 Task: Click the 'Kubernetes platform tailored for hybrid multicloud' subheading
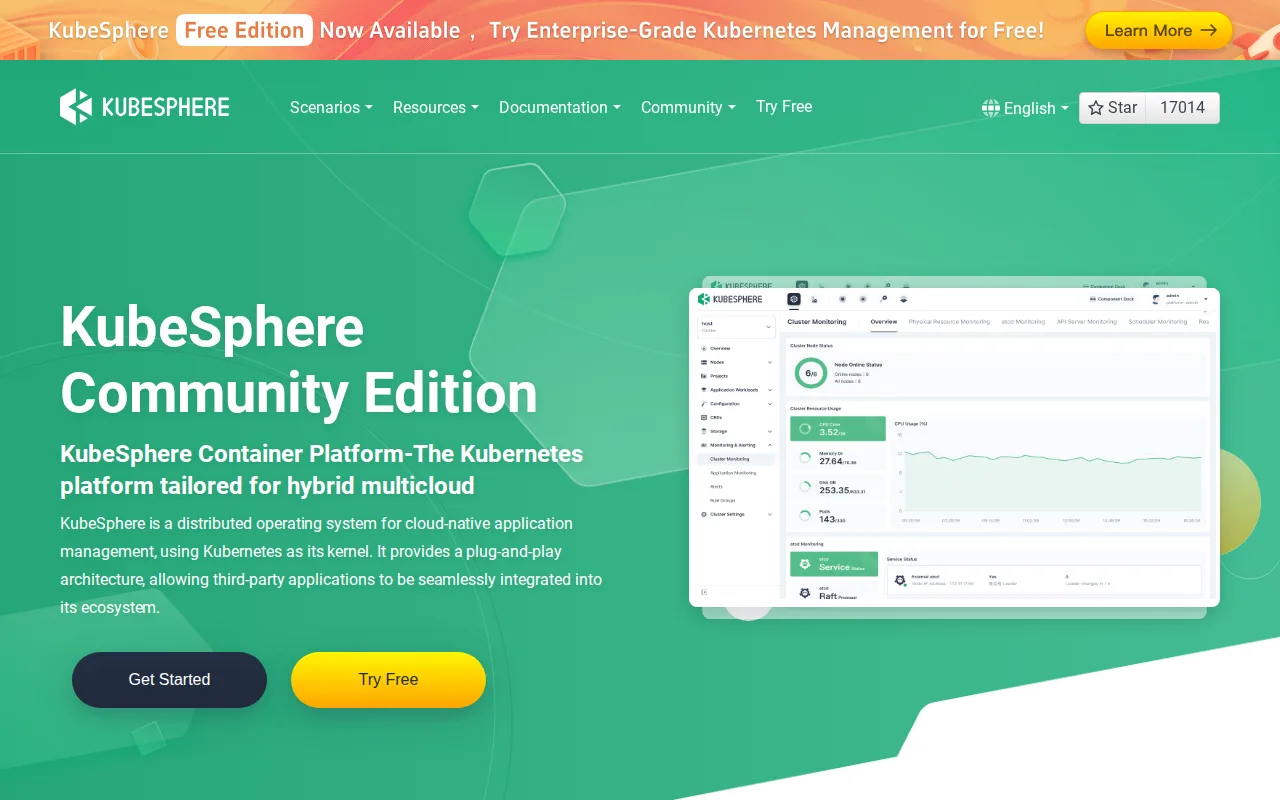(x=322, y=470)
